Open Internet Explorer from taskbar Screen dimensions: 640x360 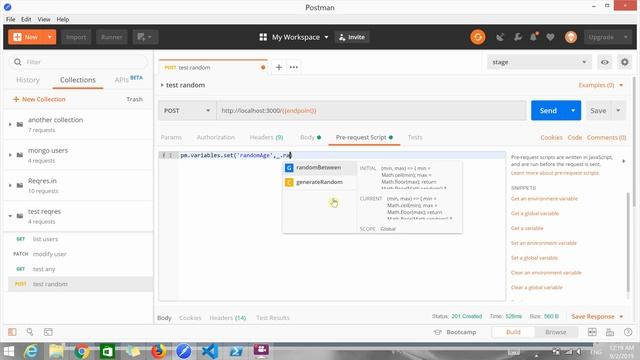tap(31, 351)
